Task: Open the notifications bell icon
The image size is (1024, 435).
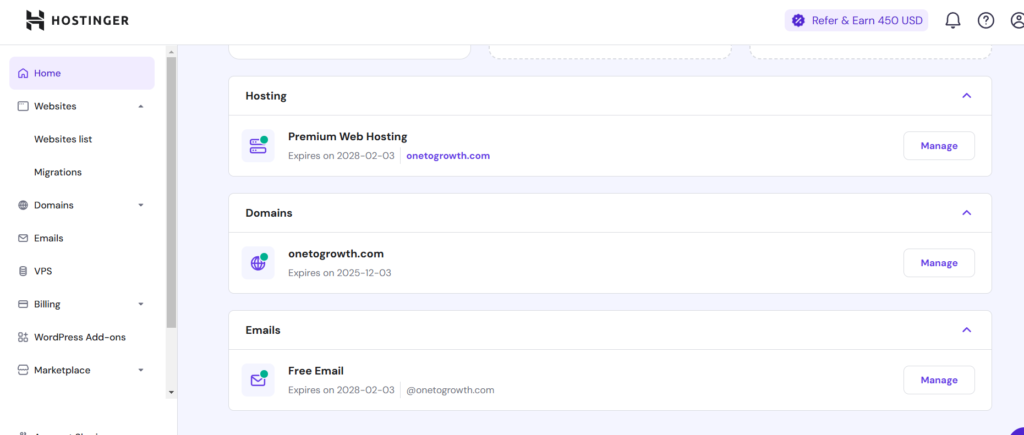Action: (x=952, y=20)
